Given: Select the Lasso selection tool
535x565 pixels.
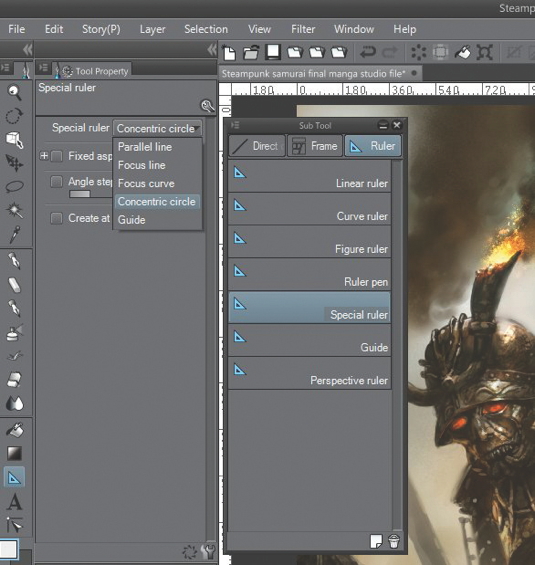Looking at the screenshot, I should 14,186.
